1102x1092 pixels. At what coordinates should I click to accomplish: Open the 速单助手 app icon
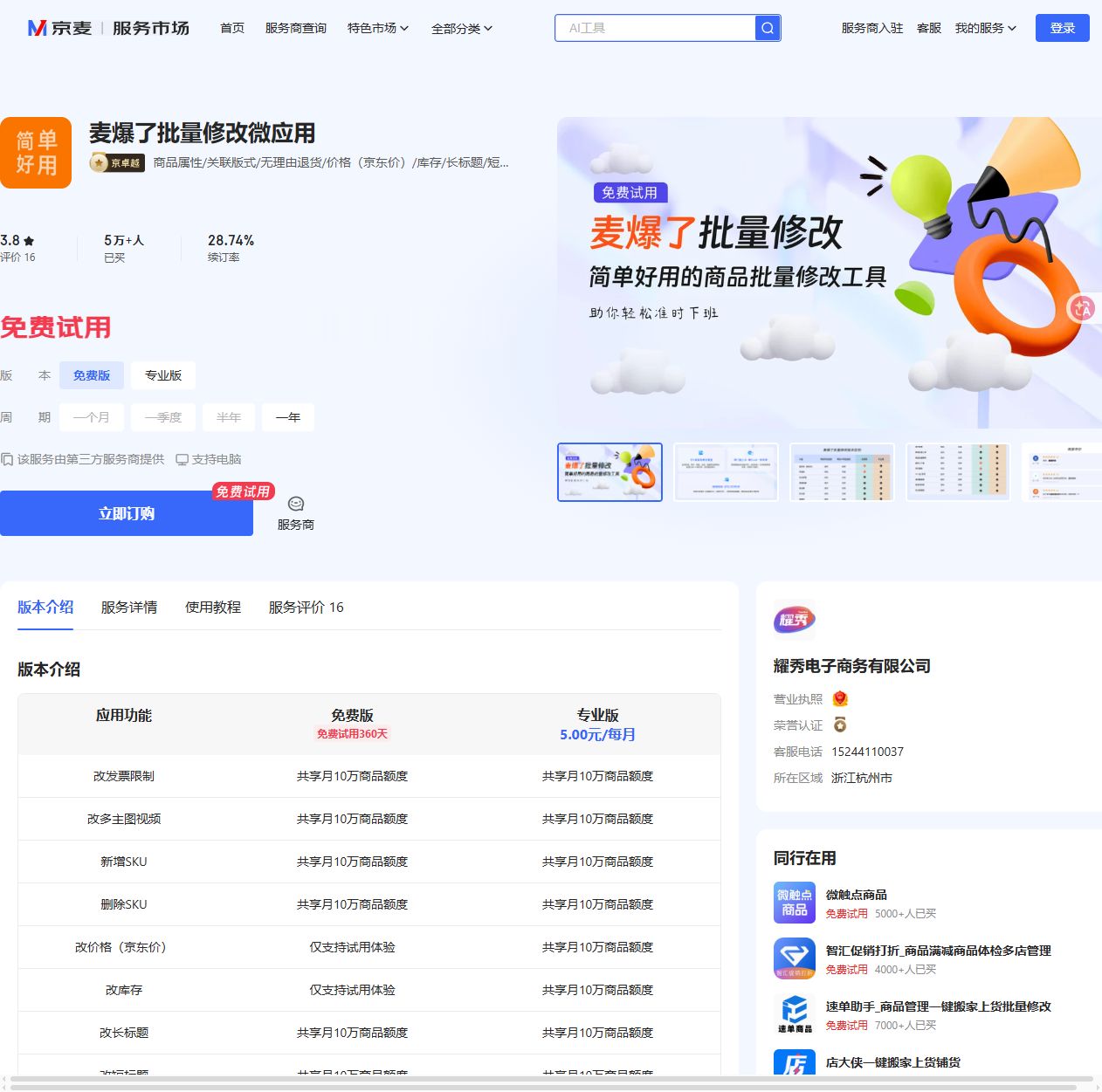coord(795,1014)
